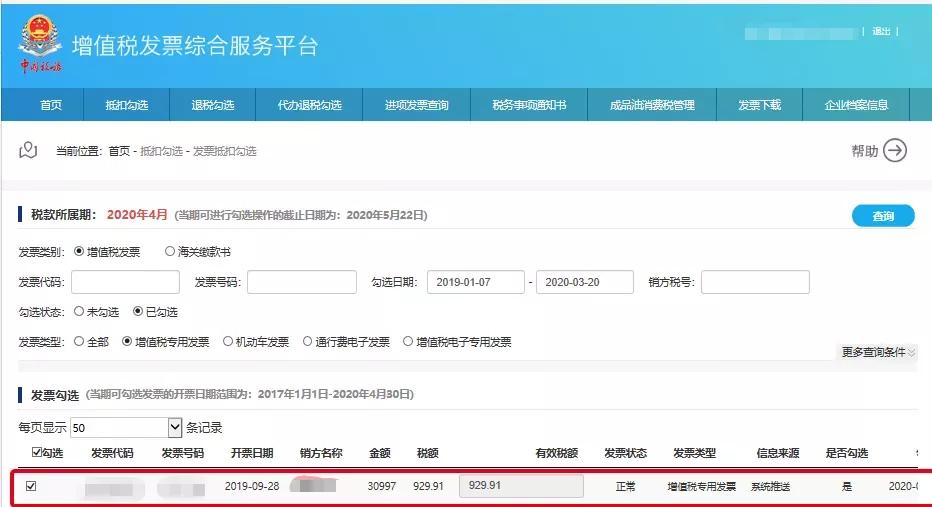Image resolution: width=932 pixels, height=507 pixels.
Task: Click the 销方名称 column header
Action: (321, 453)
